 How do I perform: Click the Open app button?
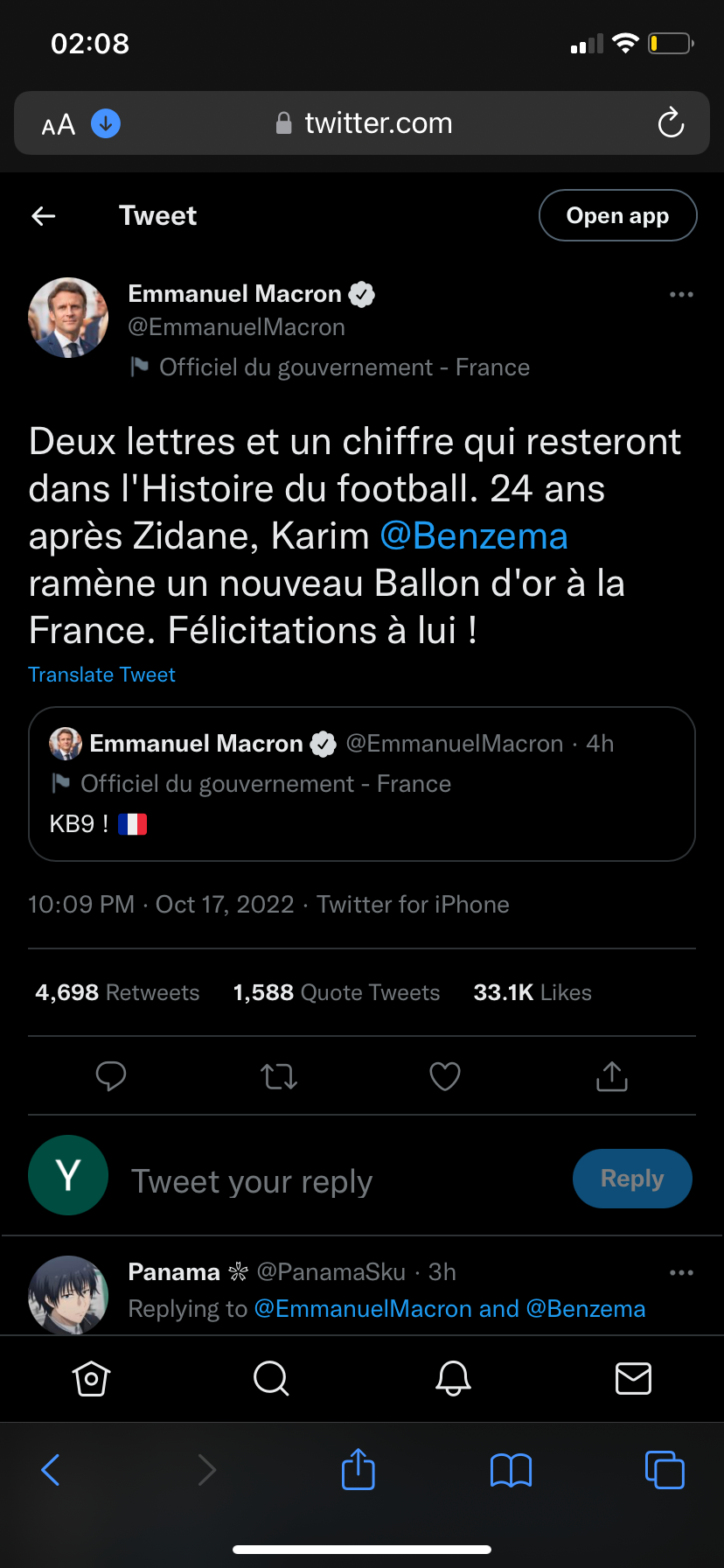(617, 215)
